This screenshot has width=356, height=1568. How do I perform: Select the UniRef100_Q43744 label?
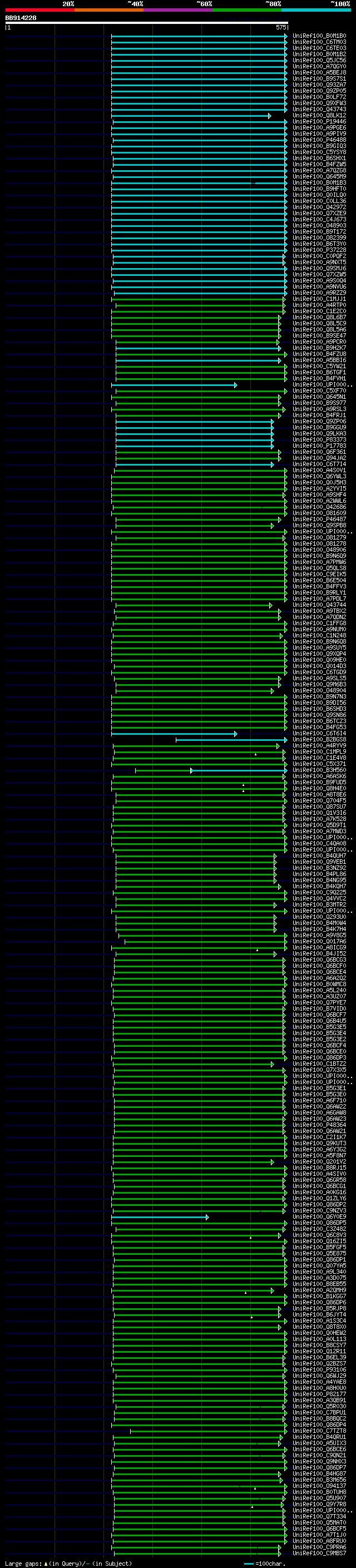(x=319, y=605)
